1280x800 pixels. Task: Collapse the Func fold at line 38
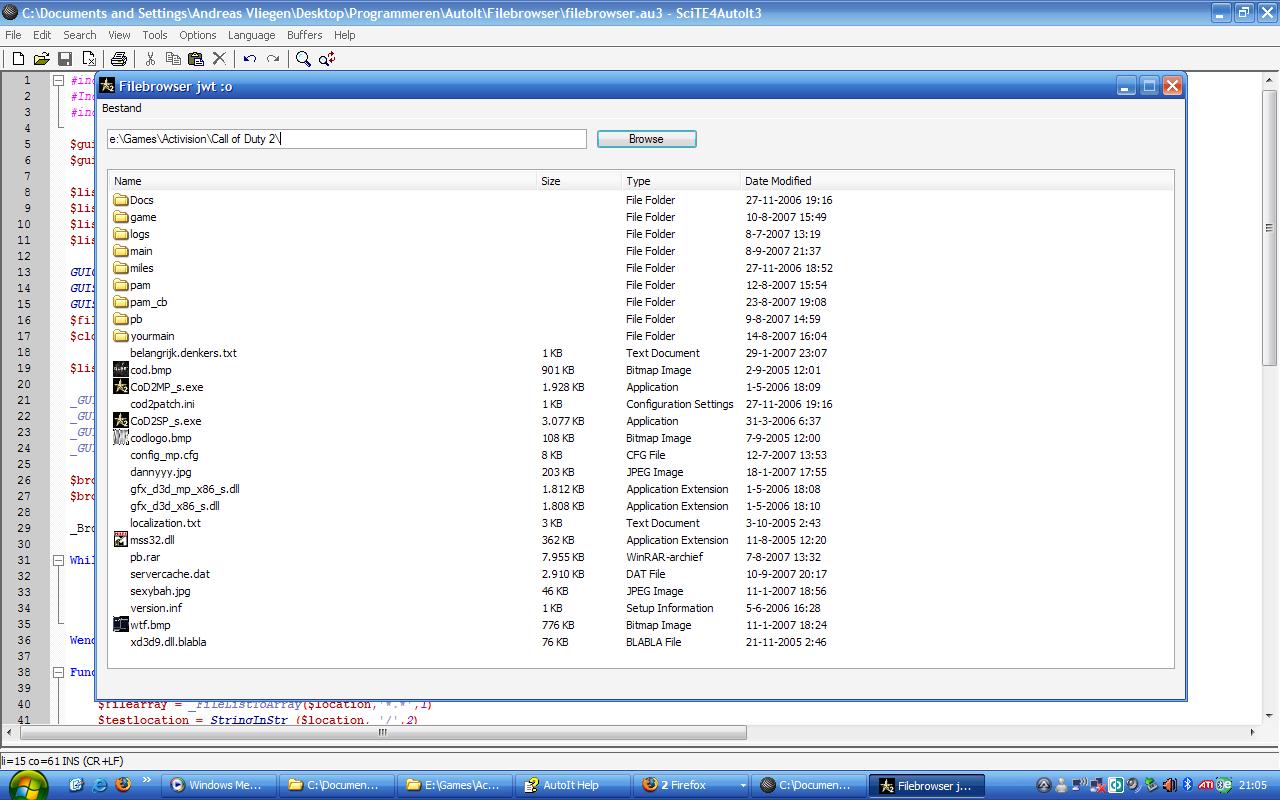(x=58, y=672)
